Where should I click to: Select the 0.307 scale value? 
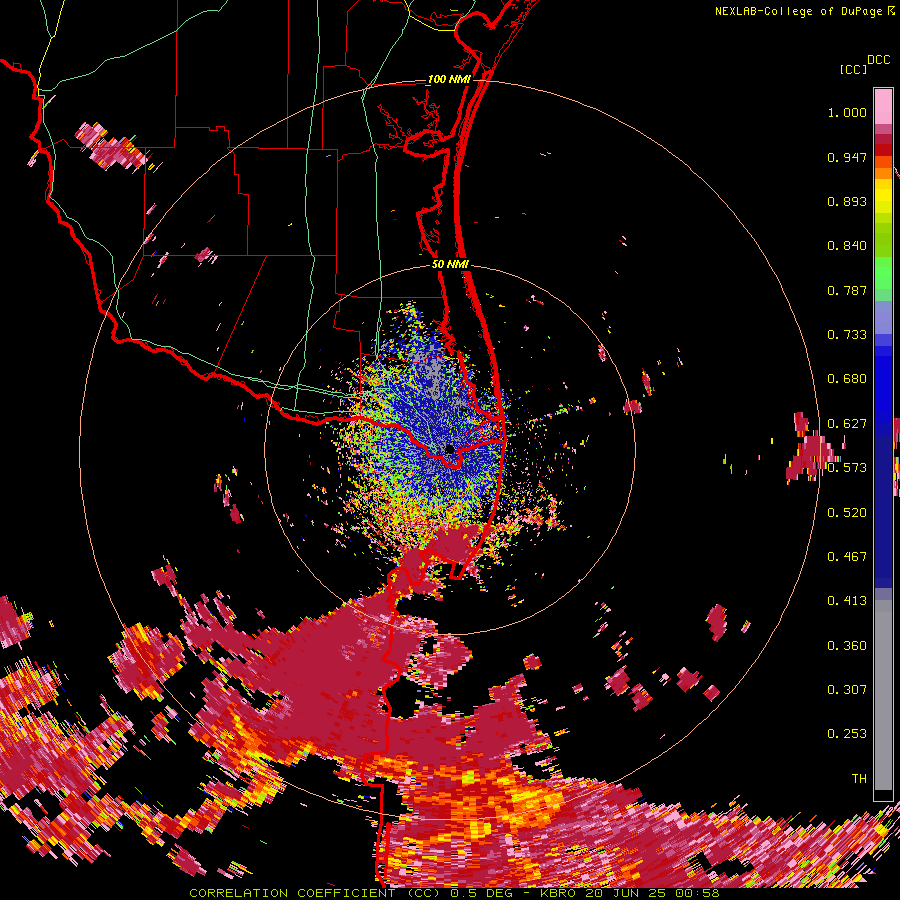(847, 690)
